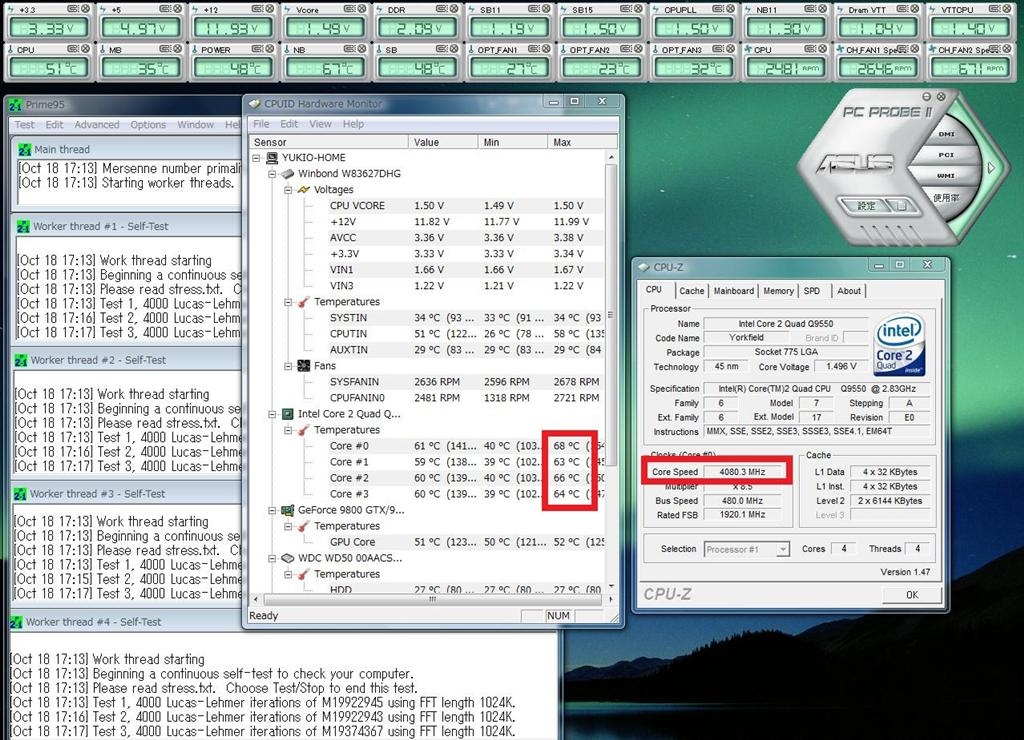The width and height of the screenshot is (1024, 740).
Task: Open the File menu in Hardware Monitor
Action: pos(261,124)
